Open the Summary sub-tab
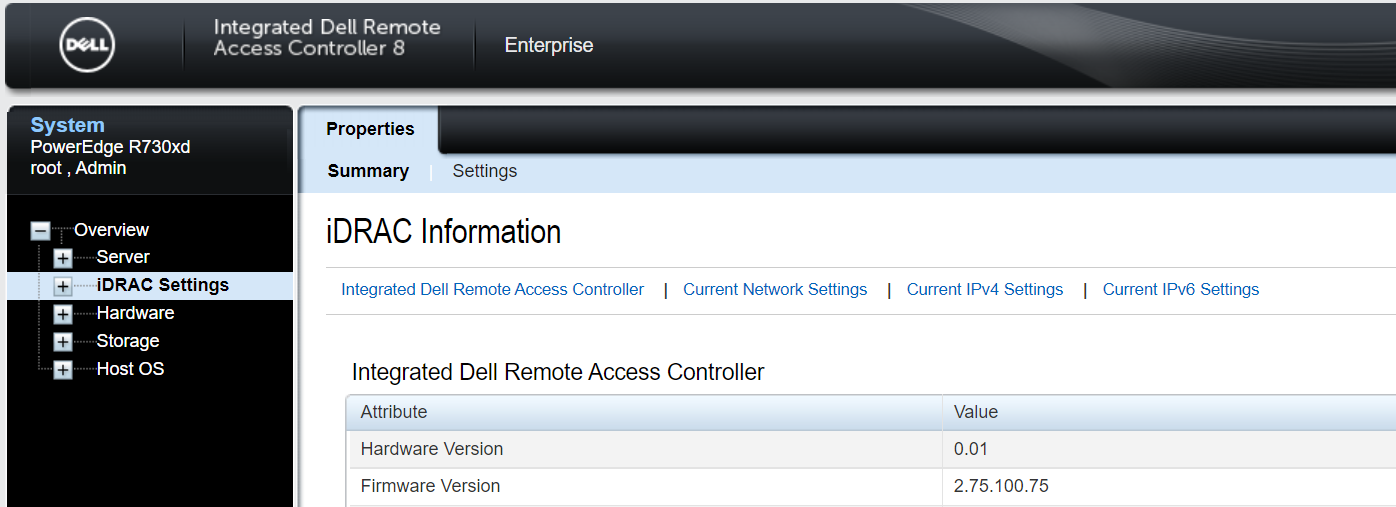Screen dimensions: 1396x507 coord(368,171)
